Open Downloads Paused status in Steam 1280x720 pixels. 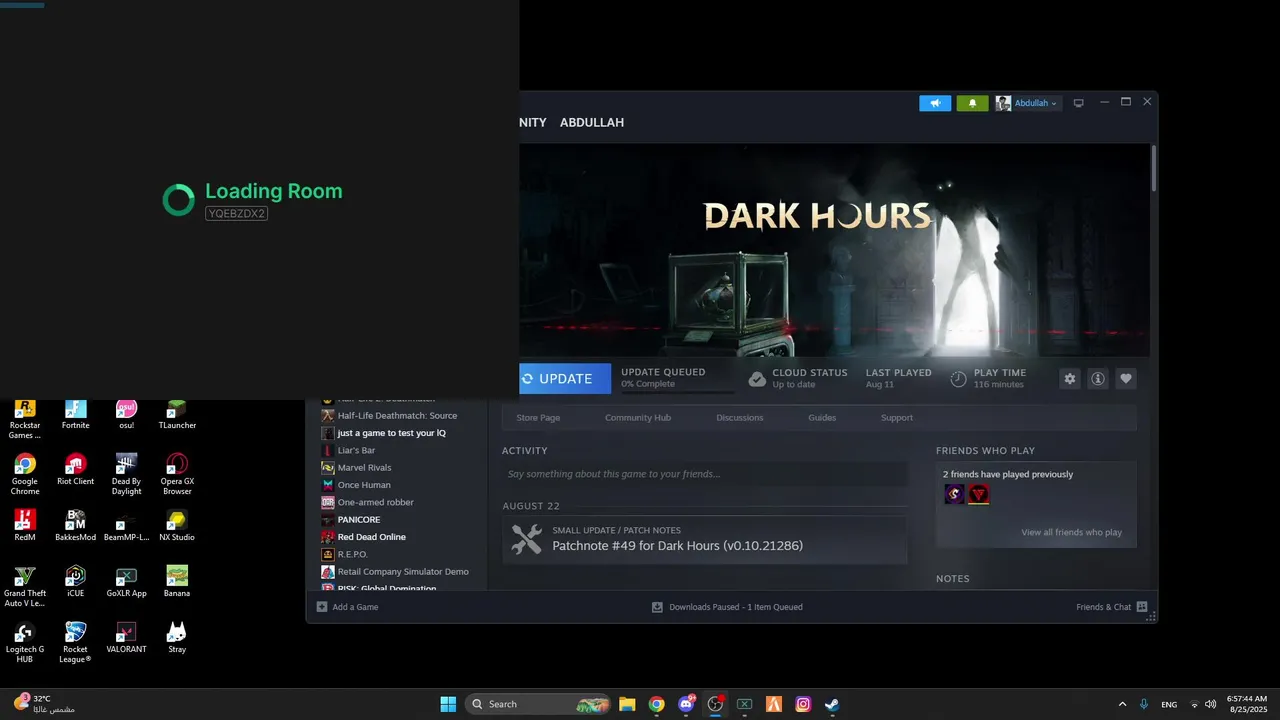point(727,607)
